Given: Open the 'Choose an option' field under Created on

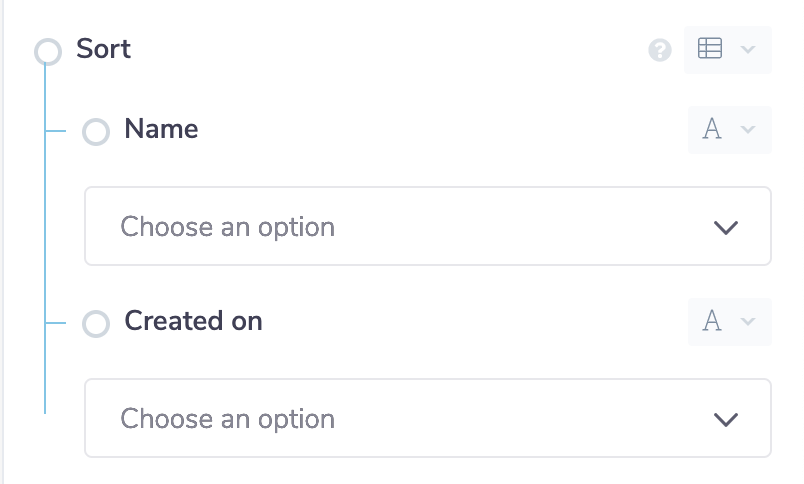Looking at the screenshot, I should (400, 419).
